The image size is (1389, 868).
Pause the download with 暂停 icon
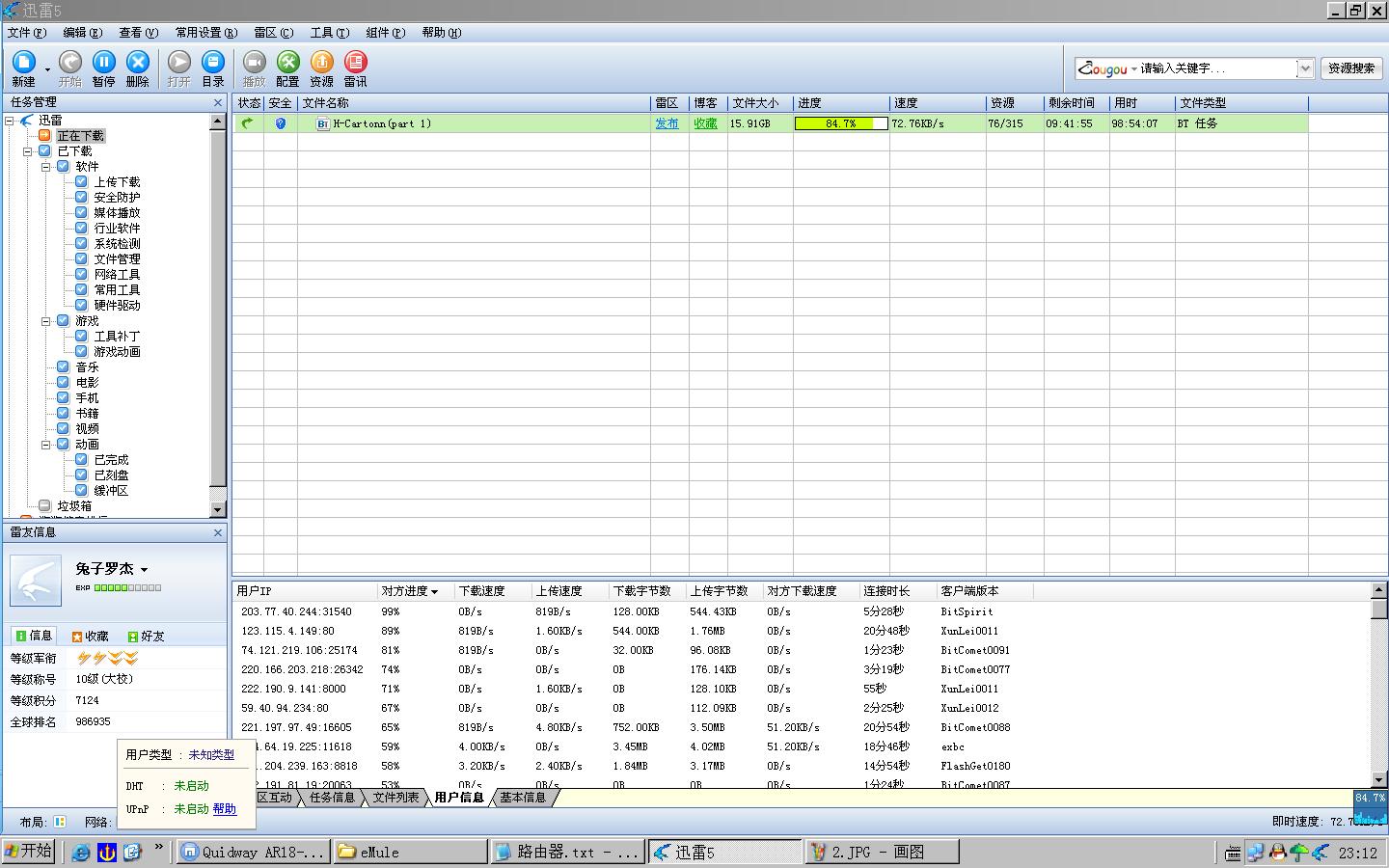click(103, 62)
